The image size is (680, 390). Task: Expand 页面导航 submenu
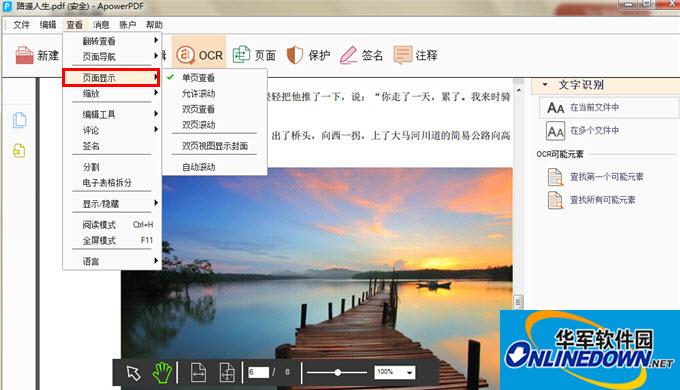pos(112,56)
